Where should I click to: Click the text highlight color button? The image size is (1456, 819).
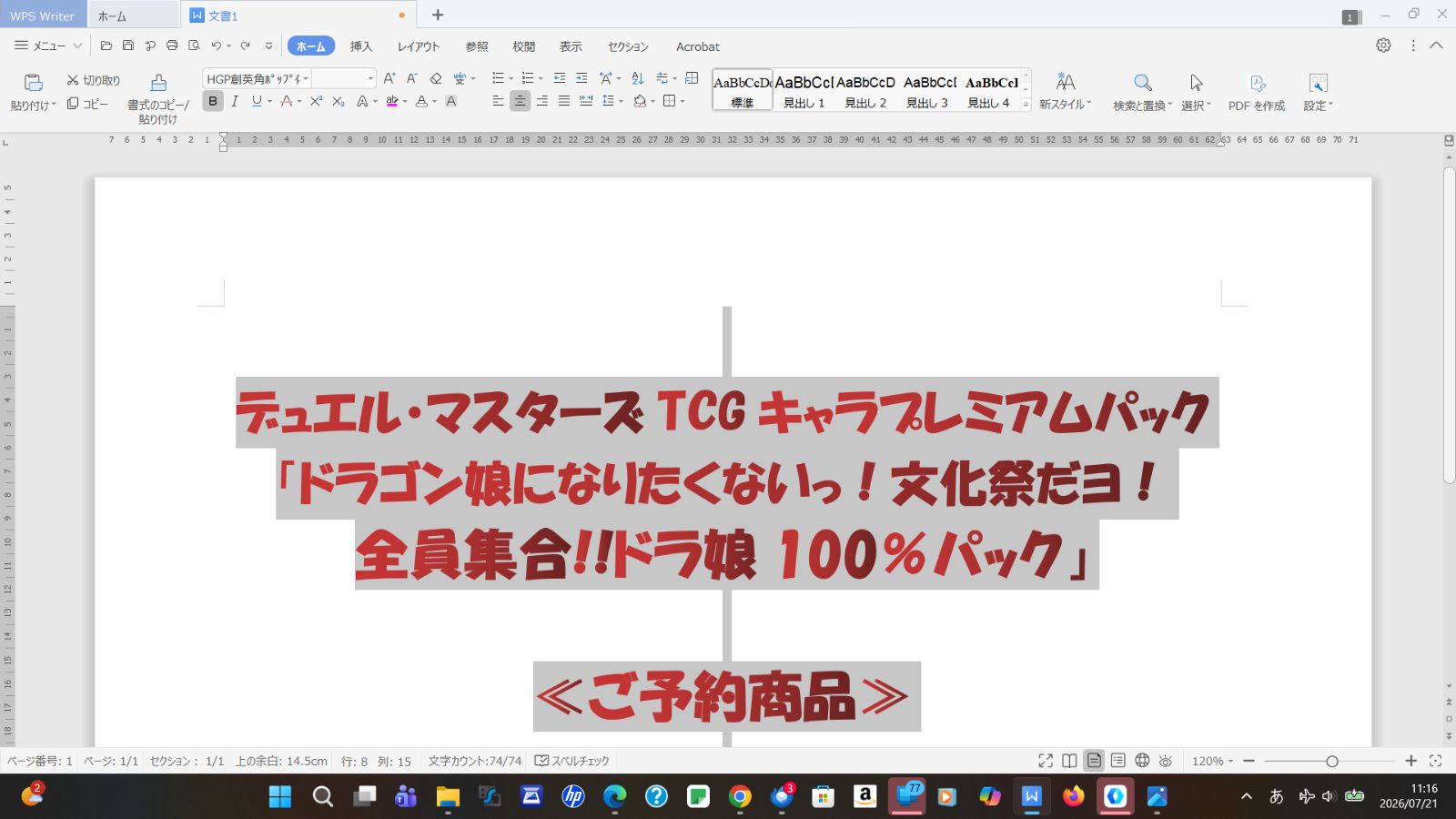tap(392, 101)
